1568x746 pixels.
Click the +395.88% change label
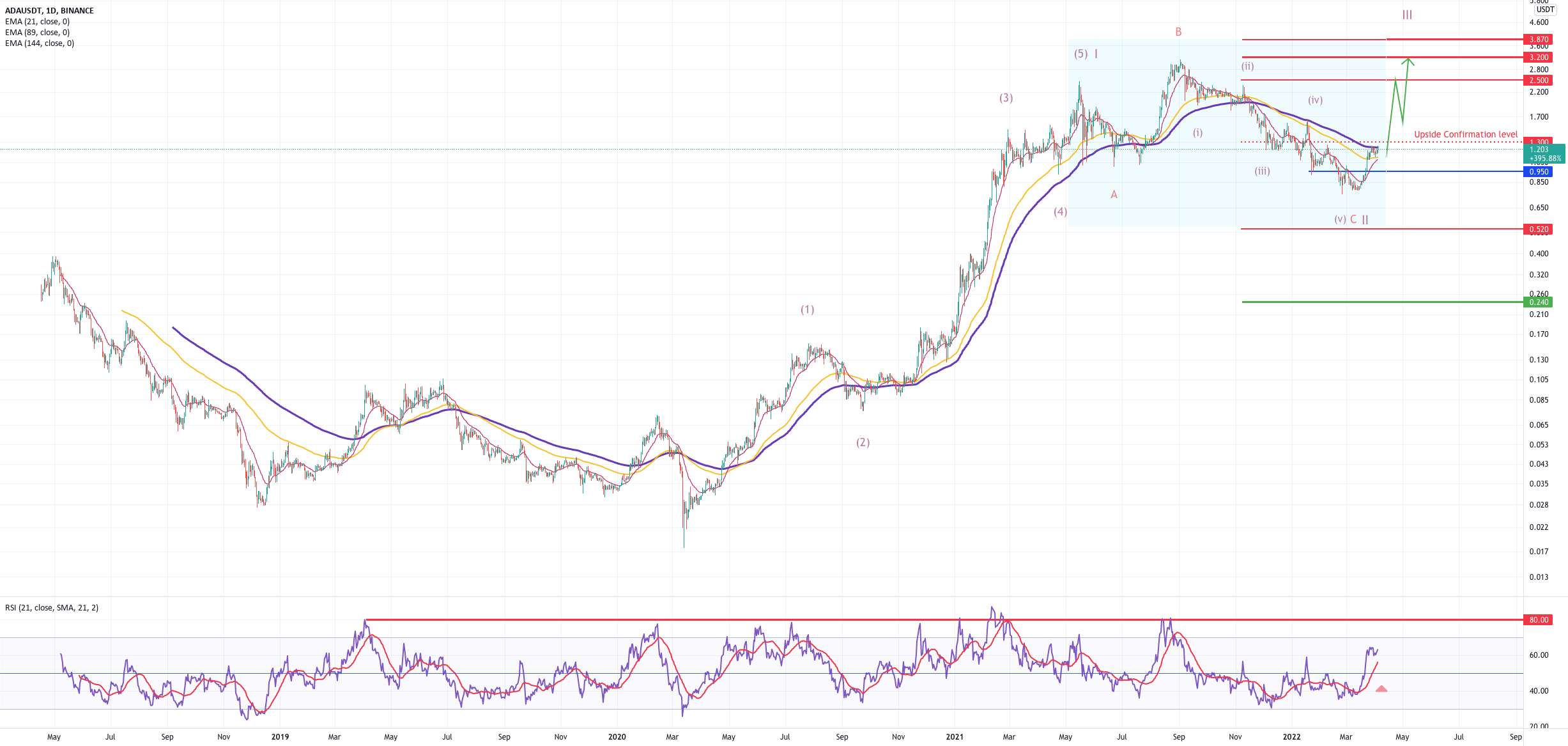[x=1545, y=159]
